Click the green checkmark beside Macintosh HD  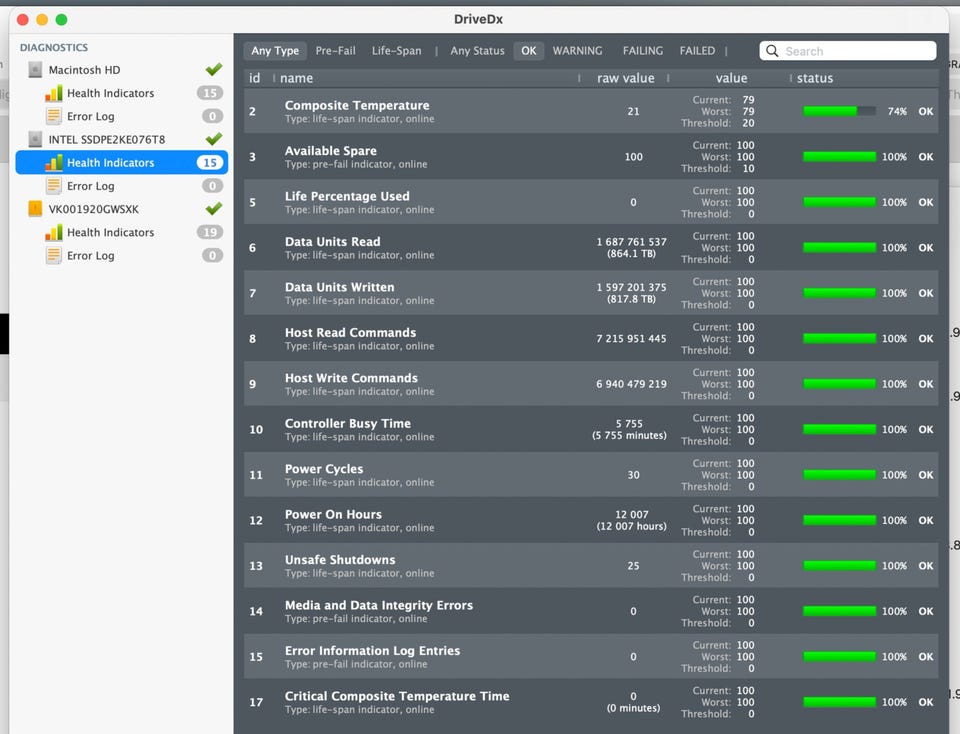(x=214, y=70)
